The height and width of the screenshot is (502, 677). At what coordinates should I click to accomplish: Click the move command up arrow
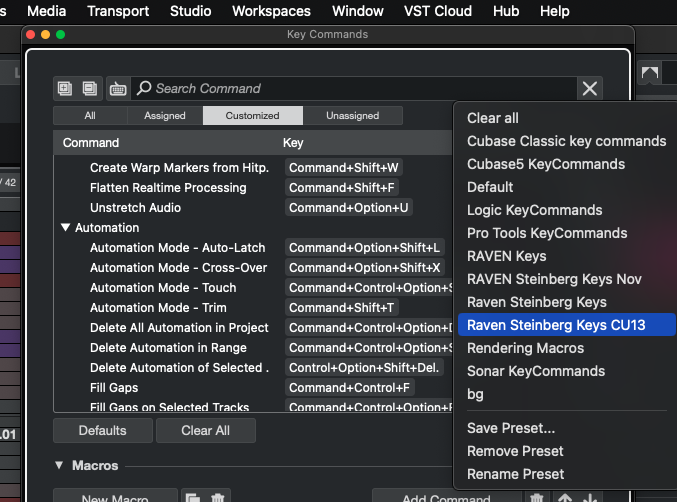click(x=565, y=497)
